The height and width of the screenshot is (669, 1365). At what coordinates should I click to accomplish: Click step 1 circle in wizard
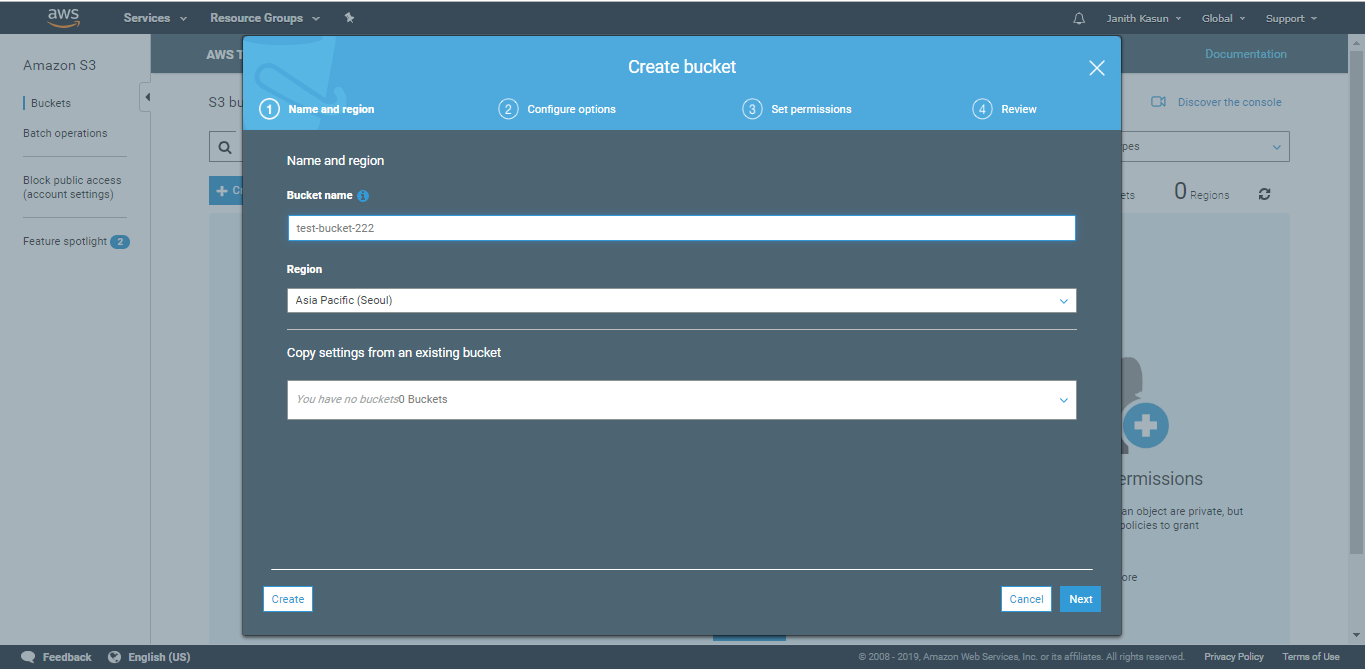(269, 109)
